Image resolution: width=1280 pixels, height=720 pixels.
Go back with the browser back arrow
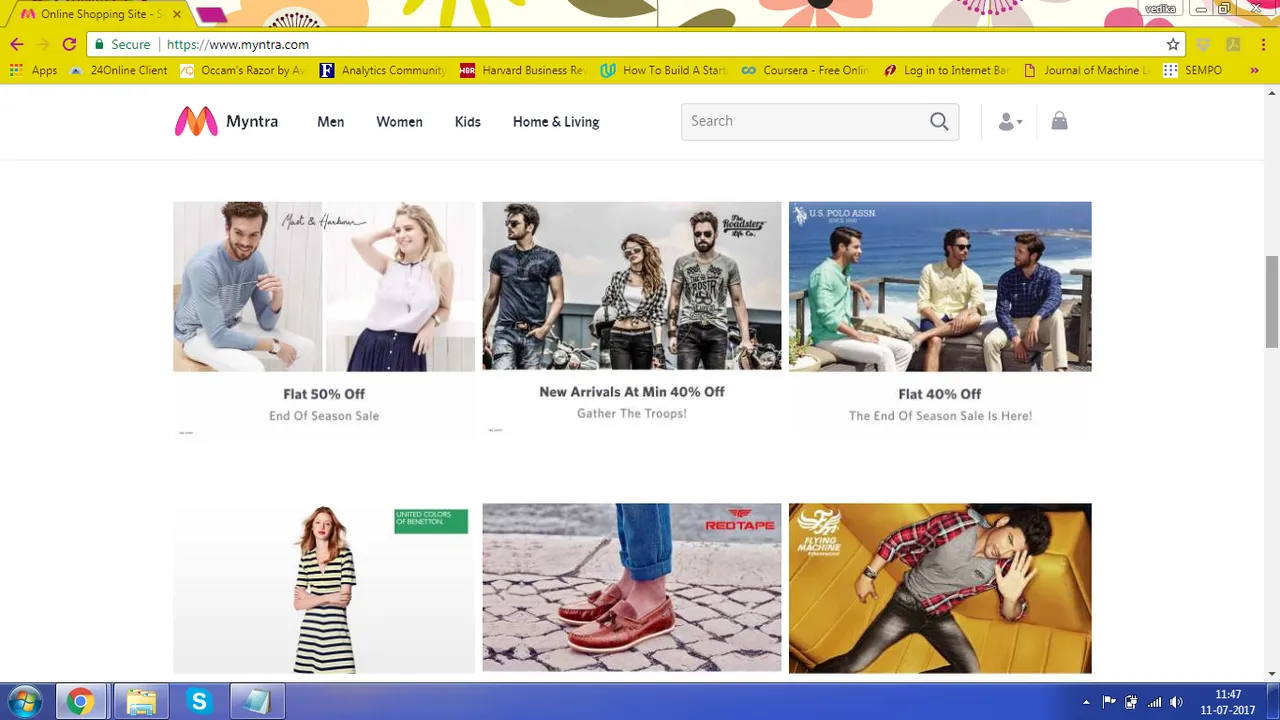(x=16, y=44)
